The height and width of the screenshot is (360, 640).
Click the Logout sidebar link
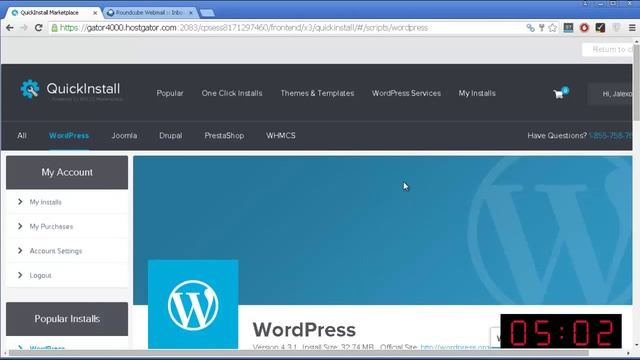click(40, 276)
